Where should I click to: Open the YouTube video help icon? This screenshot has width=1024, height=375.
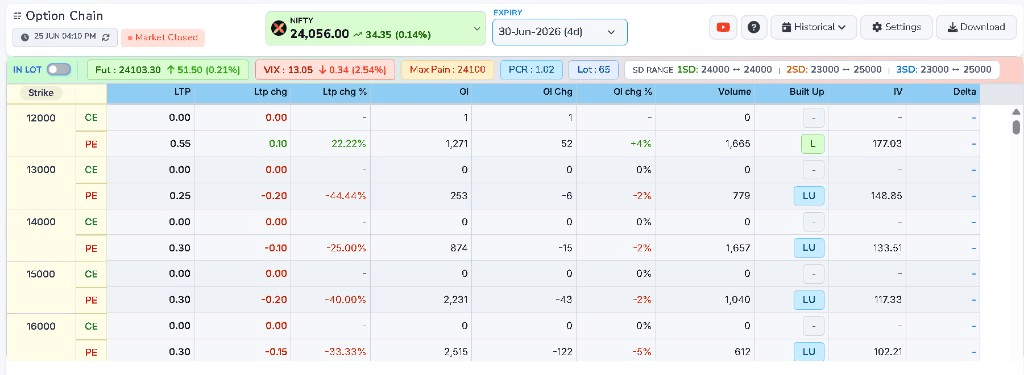723,27
